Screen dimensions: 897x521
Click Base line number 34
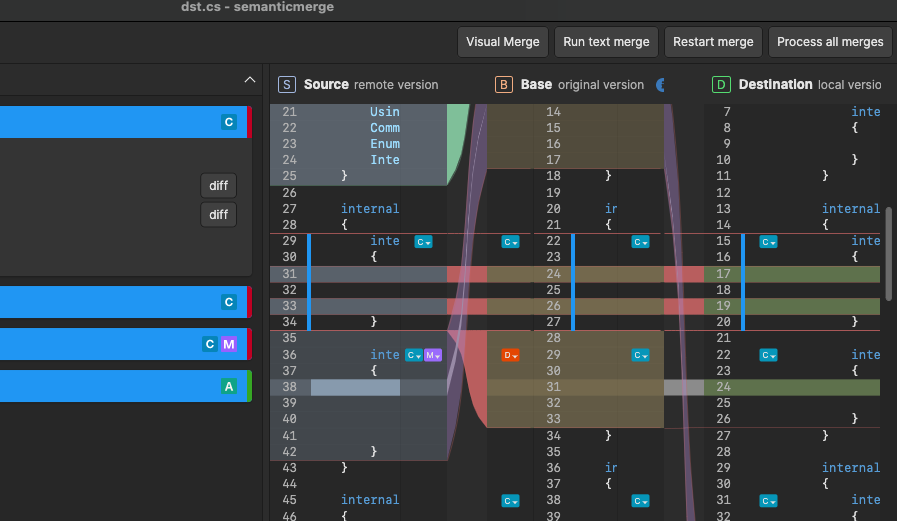pos(553,436)
